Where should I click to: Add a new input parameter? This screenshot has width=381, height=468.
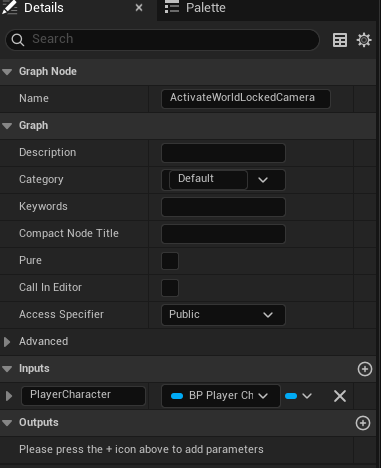point(365,369)
